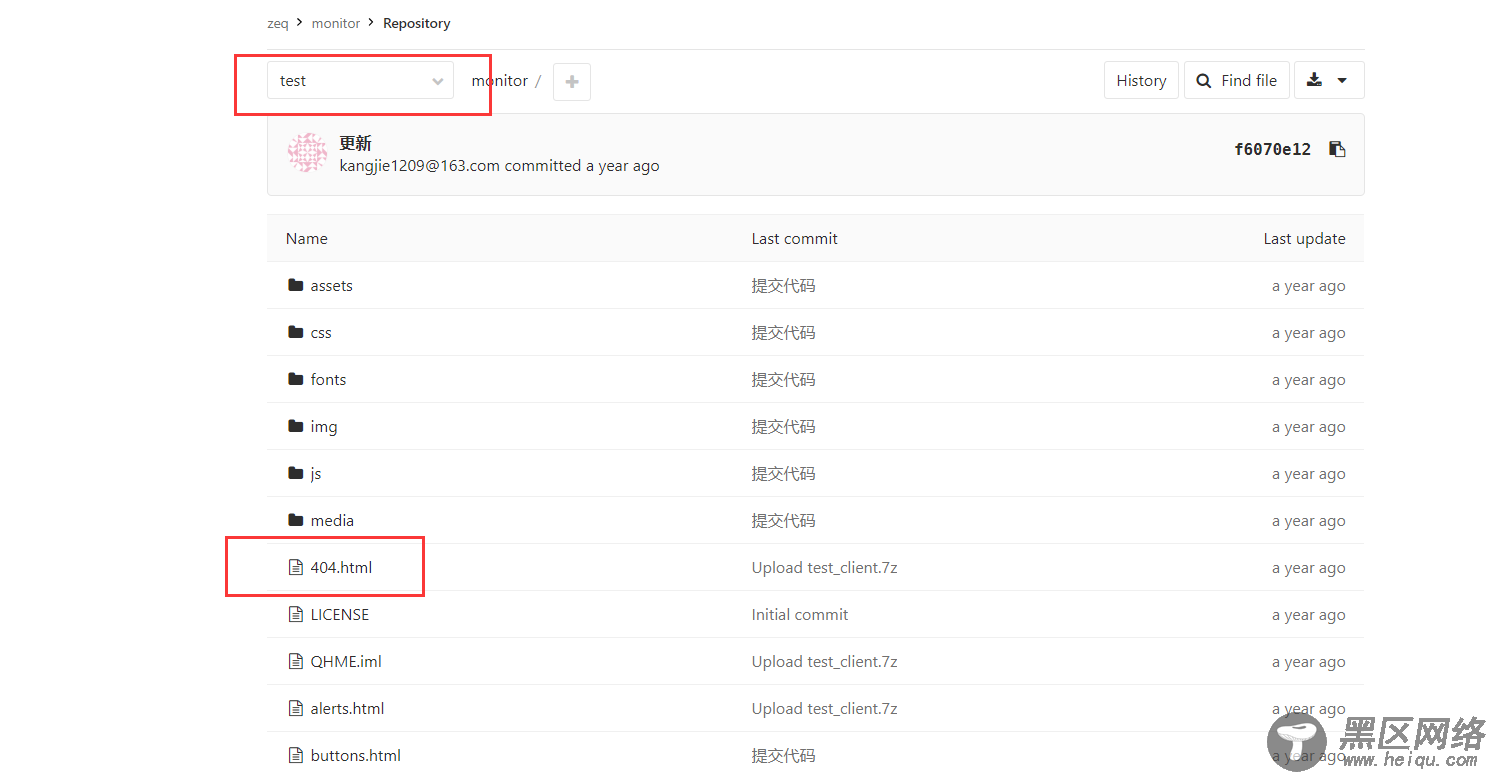Open the buttons.html file

tap(356, 756)
